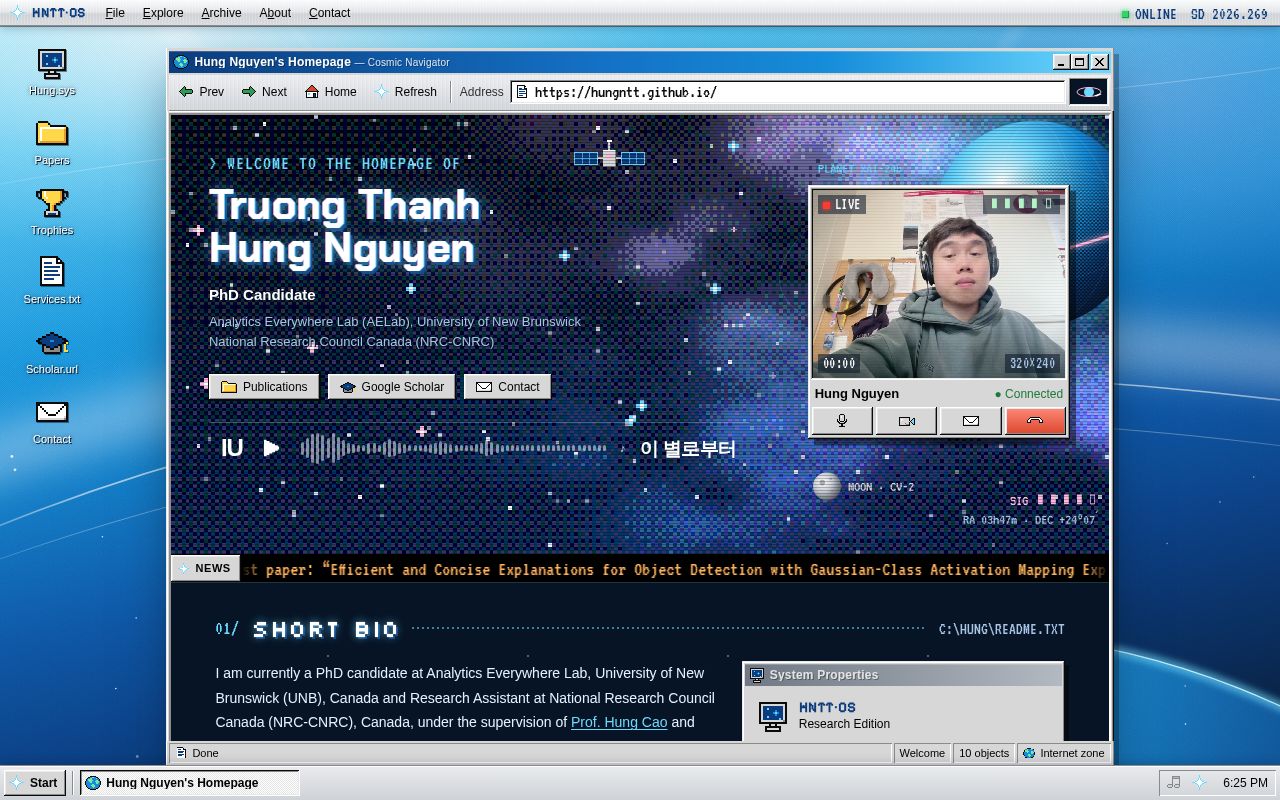Open the Hung.sys desktop icon

pos(52,73)
